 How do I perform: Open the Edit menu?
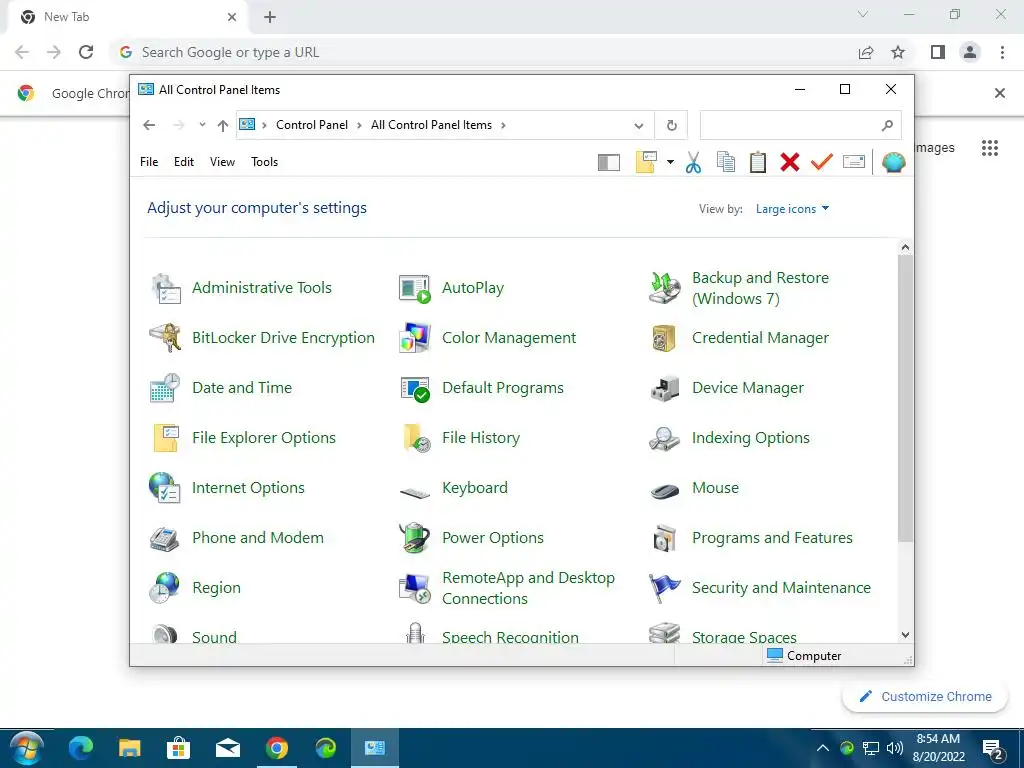[184, 162]
